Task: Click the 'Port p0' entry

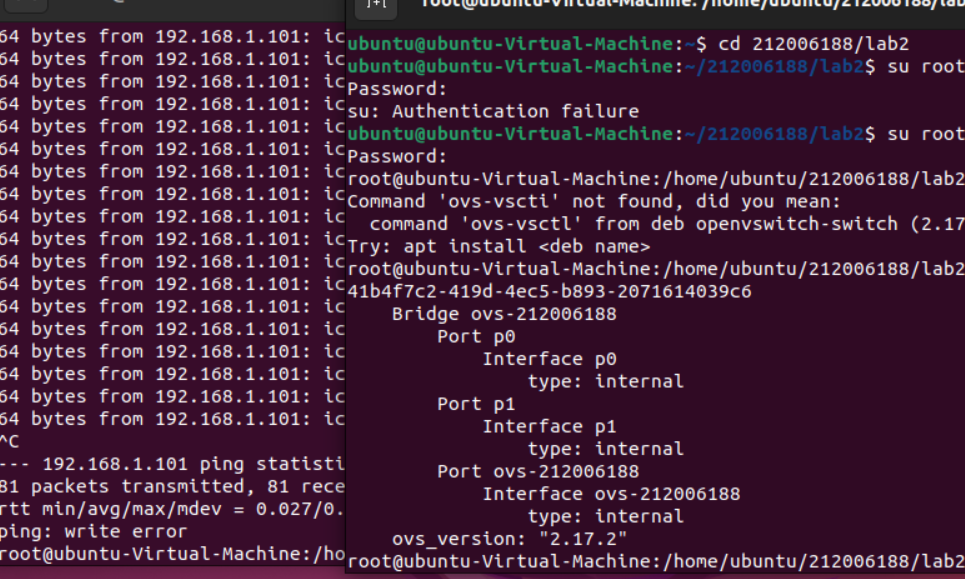Action: (x=476, y=336)
